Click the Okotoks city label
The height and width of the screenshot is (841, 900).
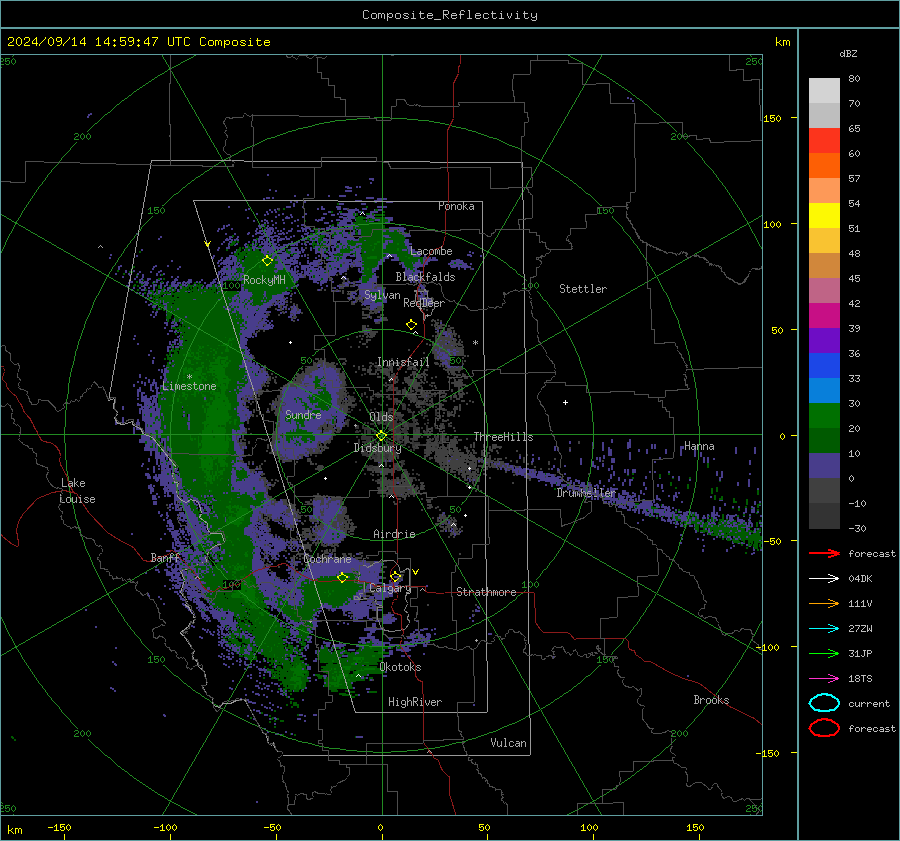[400, 667]
